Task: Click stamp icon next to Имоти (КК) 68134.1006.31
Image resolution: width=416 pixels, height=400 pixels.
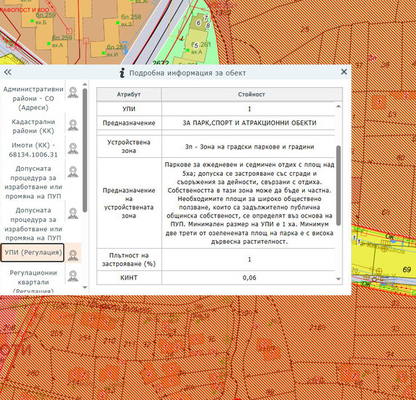Action: coord(73,149)
